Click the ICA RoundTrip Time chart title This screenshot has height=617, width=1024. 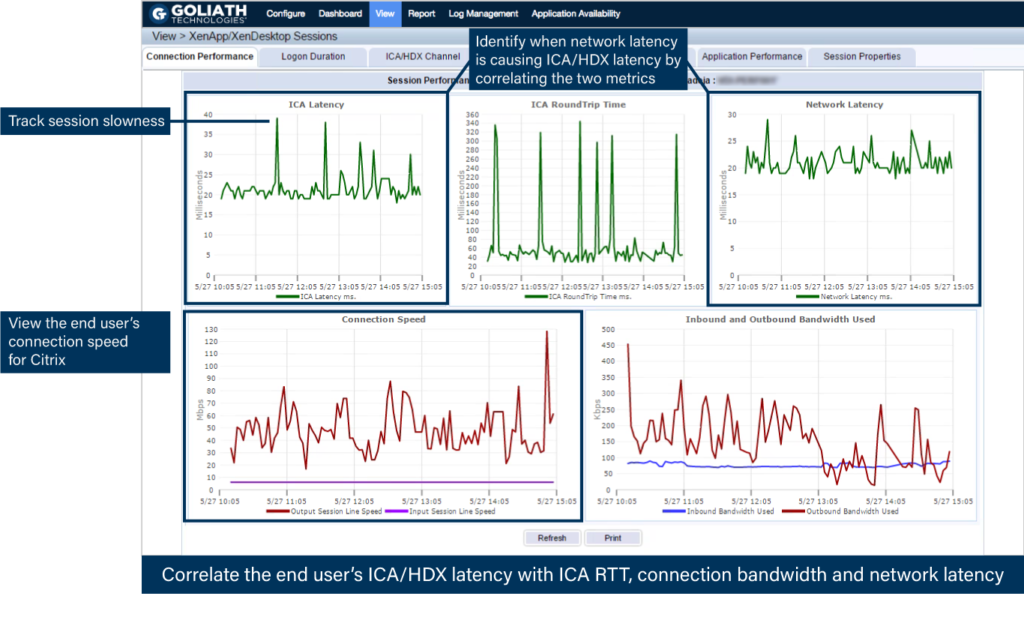pyautogui.click(x=578, y=104)
